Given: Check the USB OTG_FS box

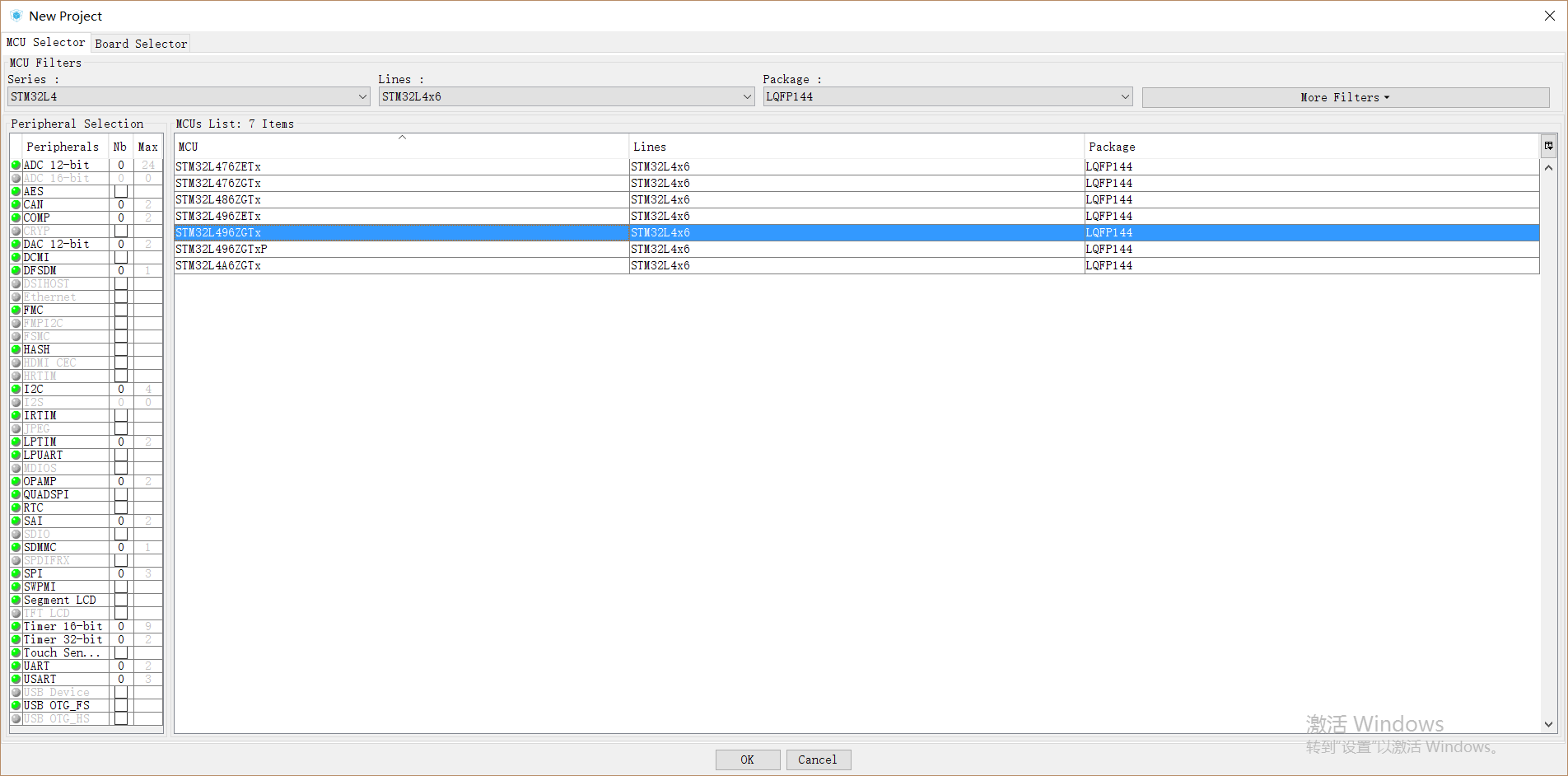Looking at the screenshot, I should [x=121, y=705].
